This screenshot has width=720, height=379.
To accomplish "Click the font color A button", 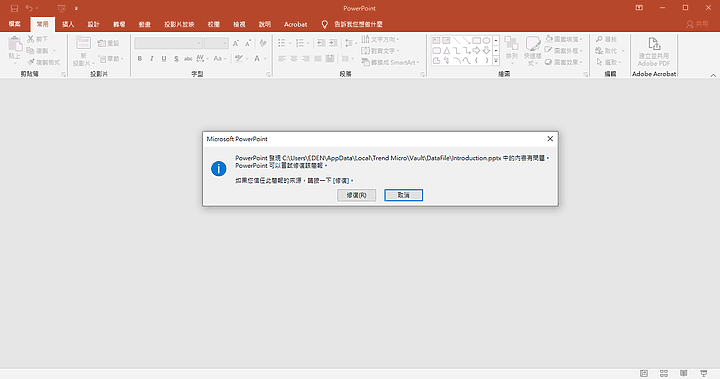I will 257,59.
